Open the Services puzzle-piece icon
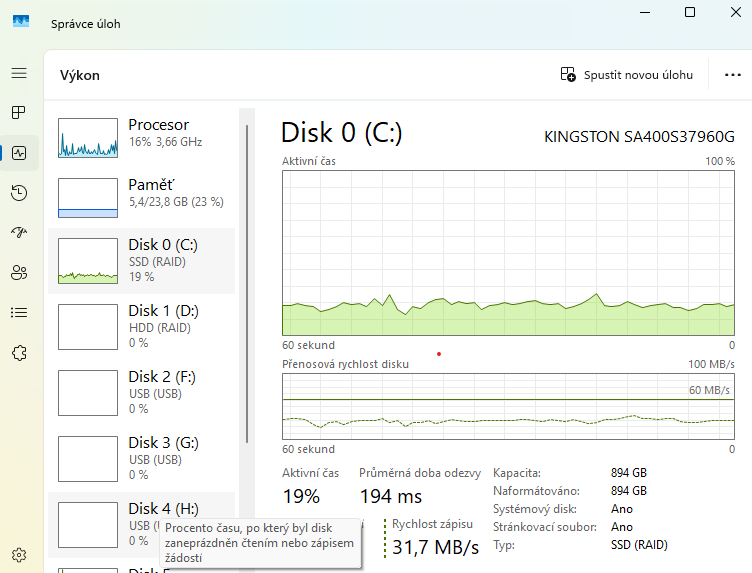 click(19, 352)
